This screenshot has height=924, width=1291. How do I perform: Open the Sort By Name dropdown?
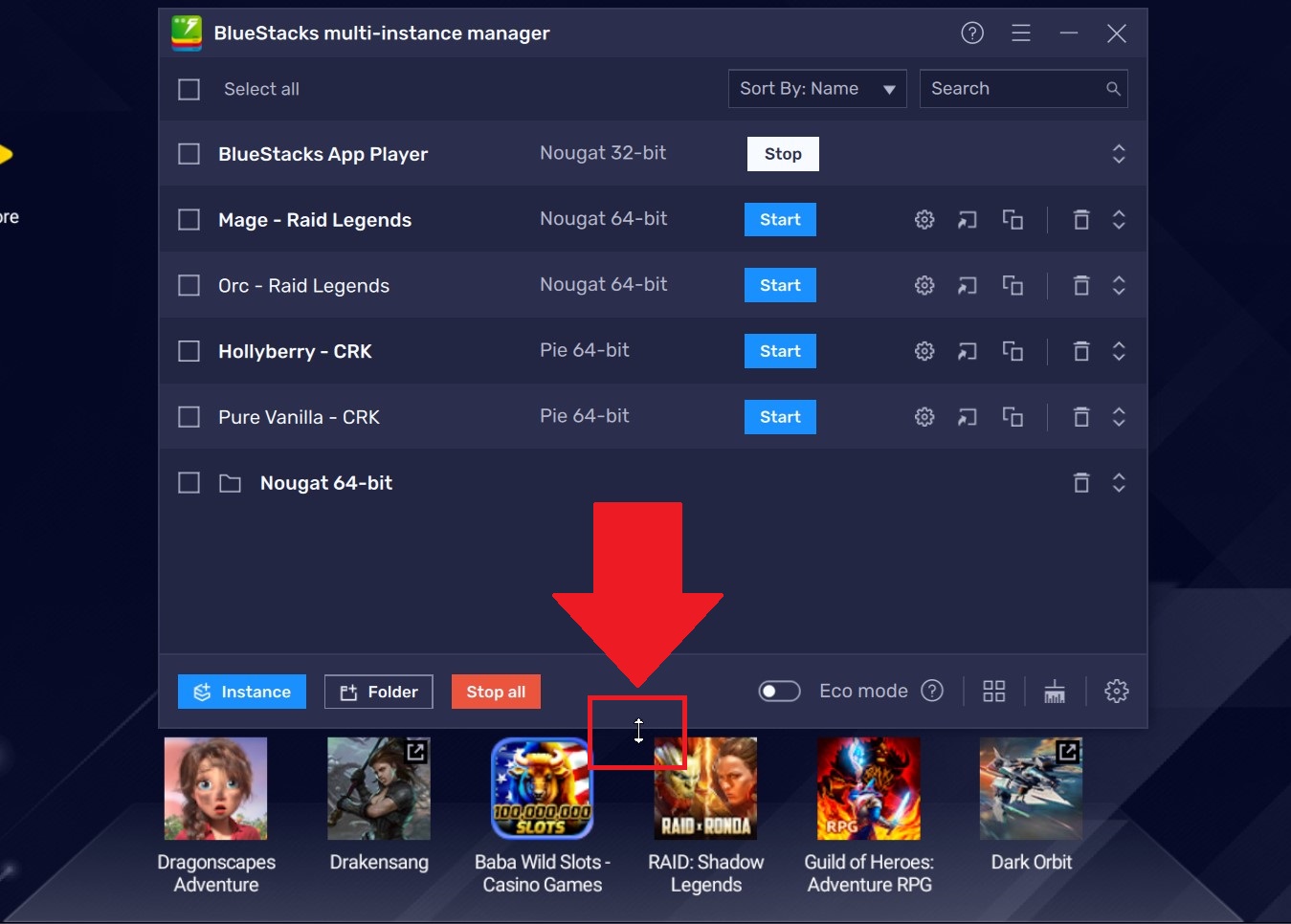[816, 89]
